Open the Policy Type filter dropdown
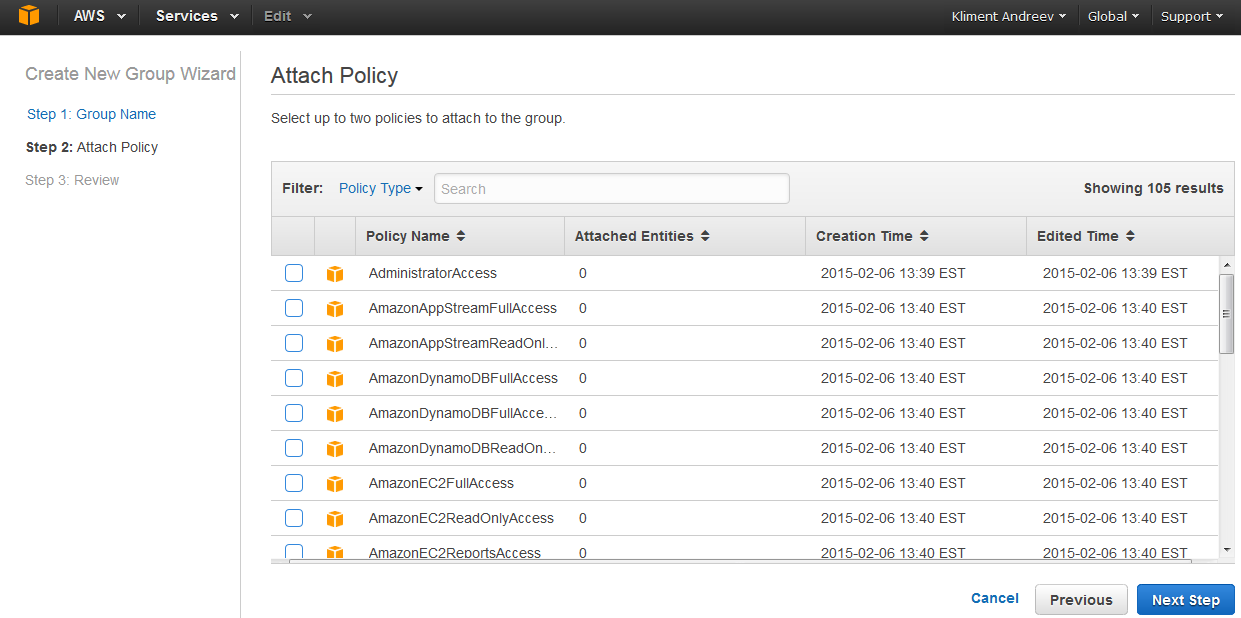 coord(381,188)
